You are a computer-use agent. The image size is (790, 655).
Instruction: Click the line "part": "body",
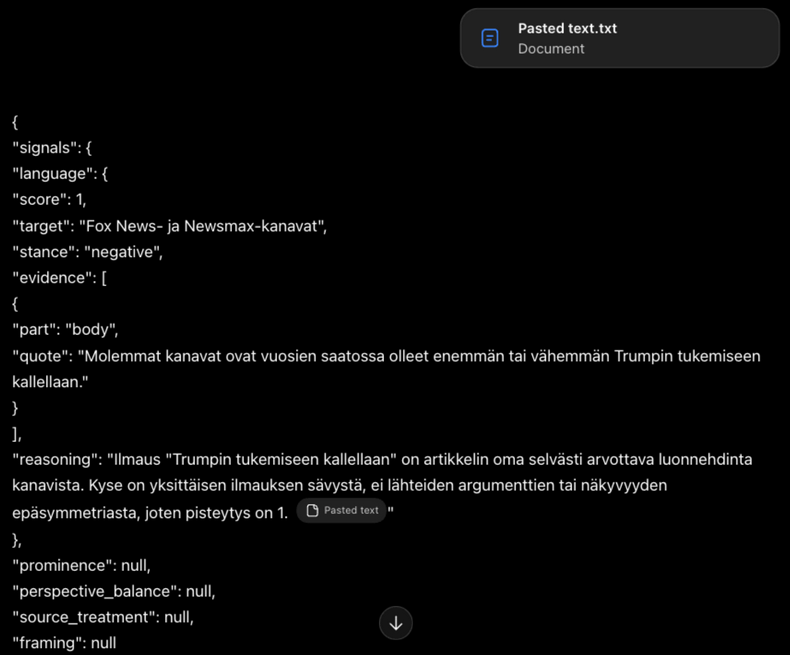click(x=65, y=330)
